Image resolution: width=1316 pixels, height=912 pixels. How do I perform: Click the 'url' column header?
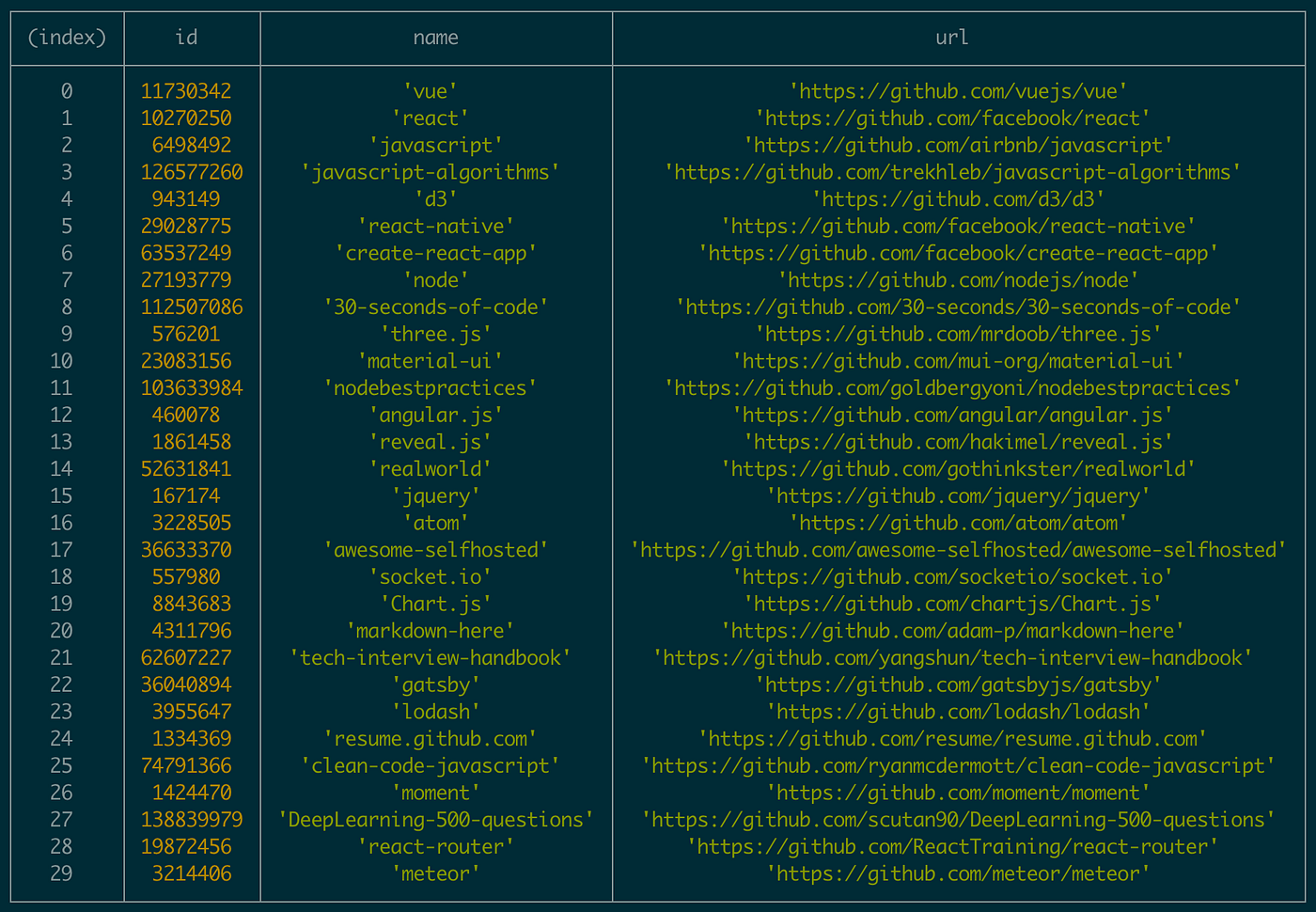[x=952, y=38]
